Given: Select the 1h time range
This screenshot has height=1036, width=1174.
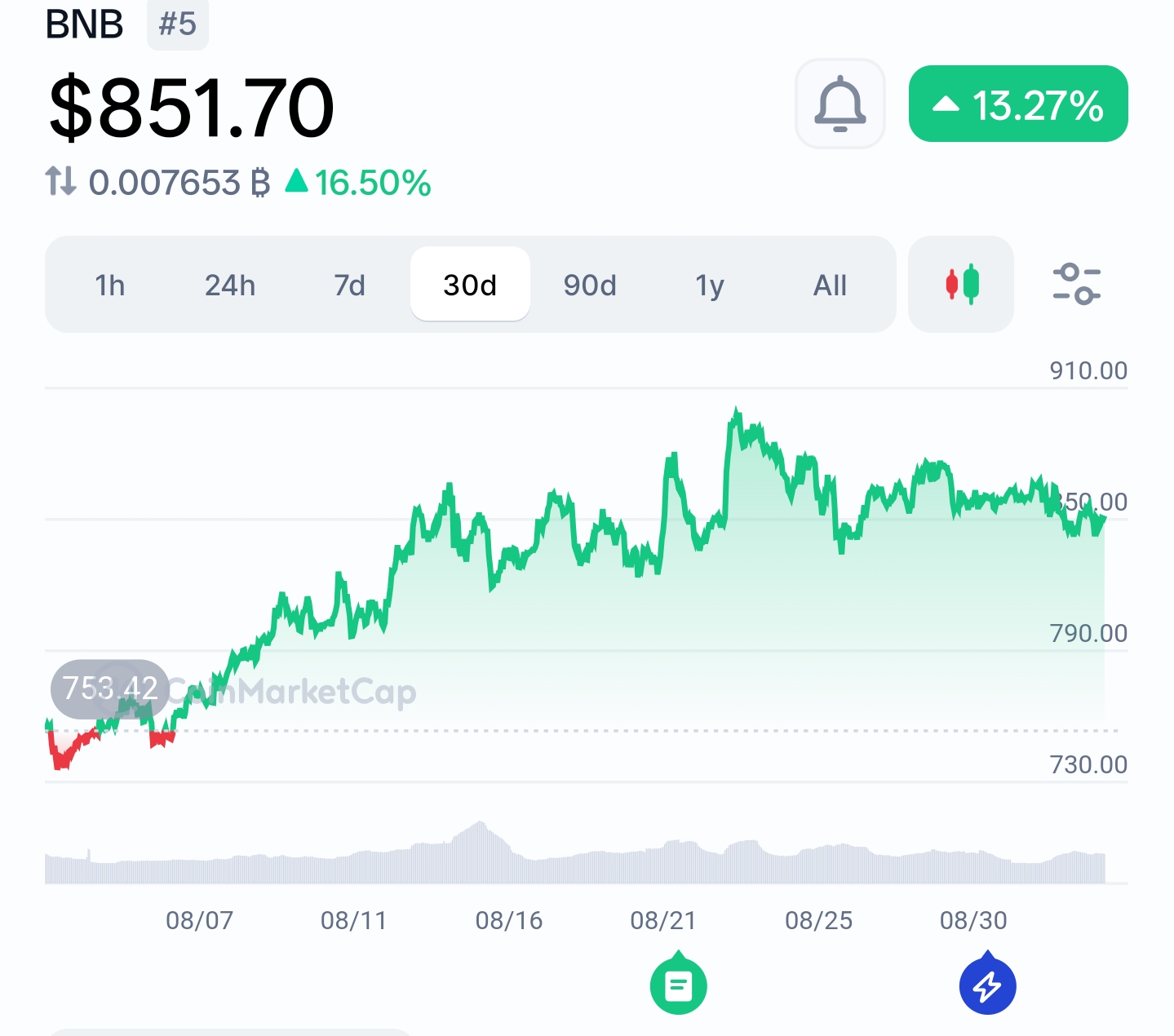Looking at the screenshot, I should tap(109, 285).
